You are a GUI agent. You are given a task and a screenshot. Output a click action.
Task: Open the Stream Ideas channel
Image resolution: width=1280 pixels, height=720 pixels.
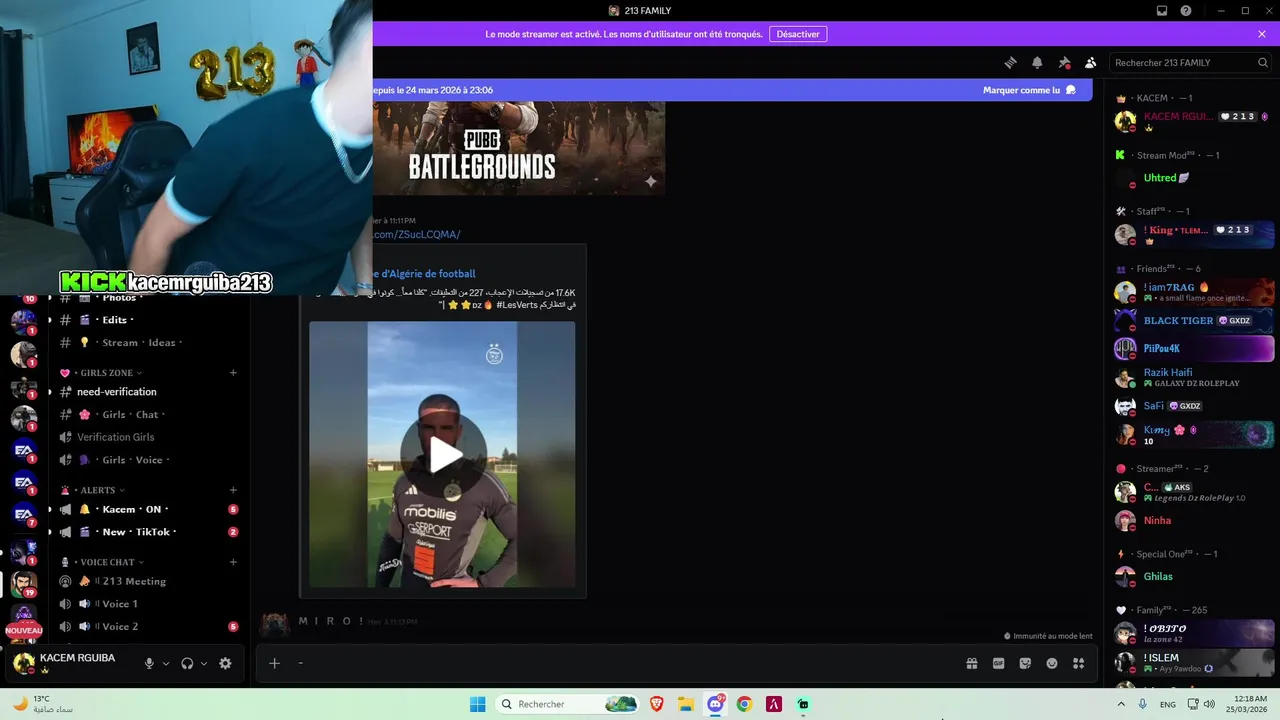click(x=148, y=342)
